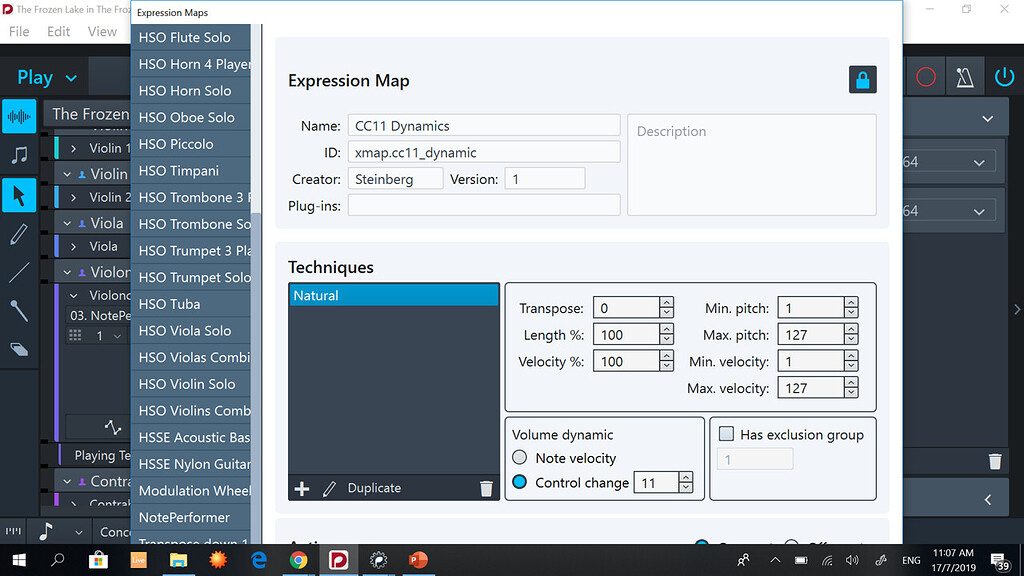
Task: Click the trash icon to delete the Natural technique
Action: click(486, 488)
